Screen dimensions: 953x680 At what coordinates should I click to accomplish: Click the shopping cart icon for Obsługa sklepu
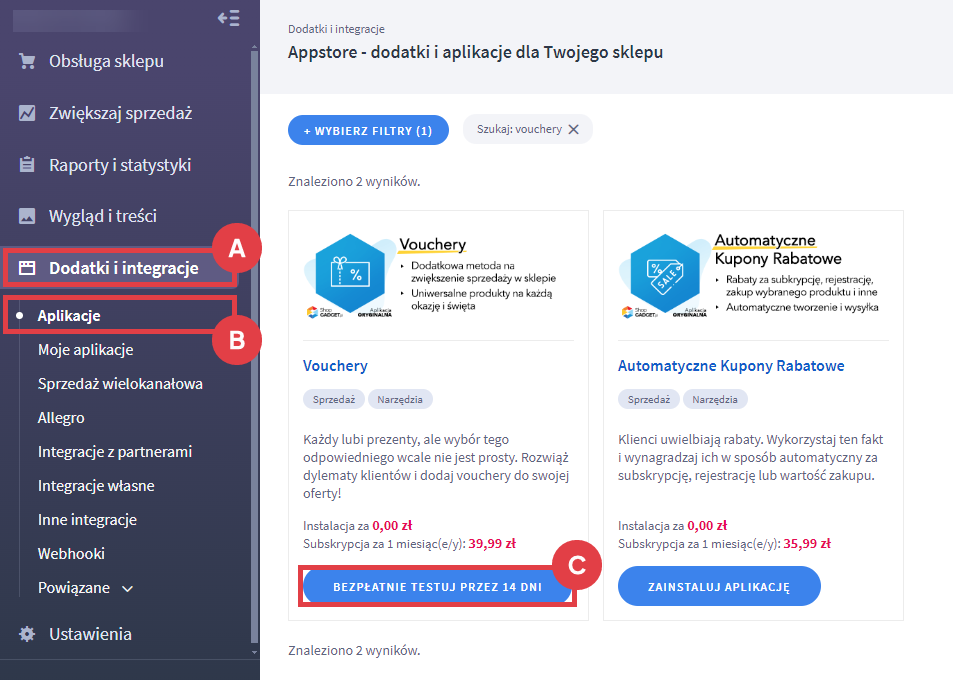click(x=27, y=62)
